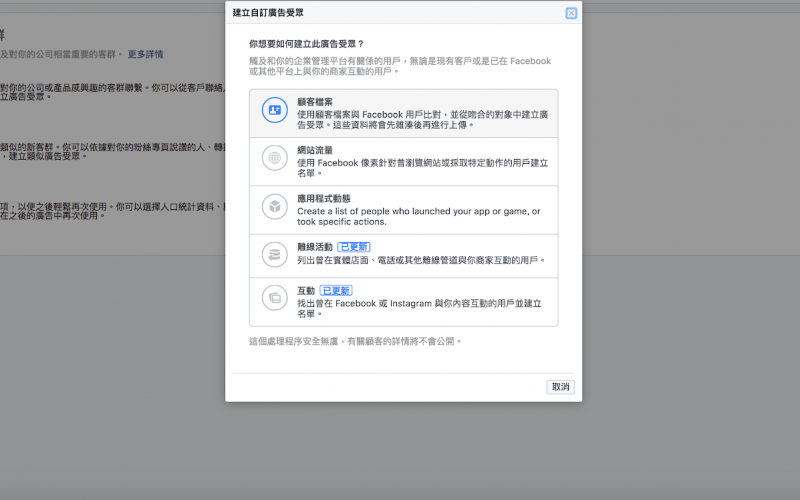
Task: Click 已更新 badge next to 離線活動
Action: coord(354,247)
